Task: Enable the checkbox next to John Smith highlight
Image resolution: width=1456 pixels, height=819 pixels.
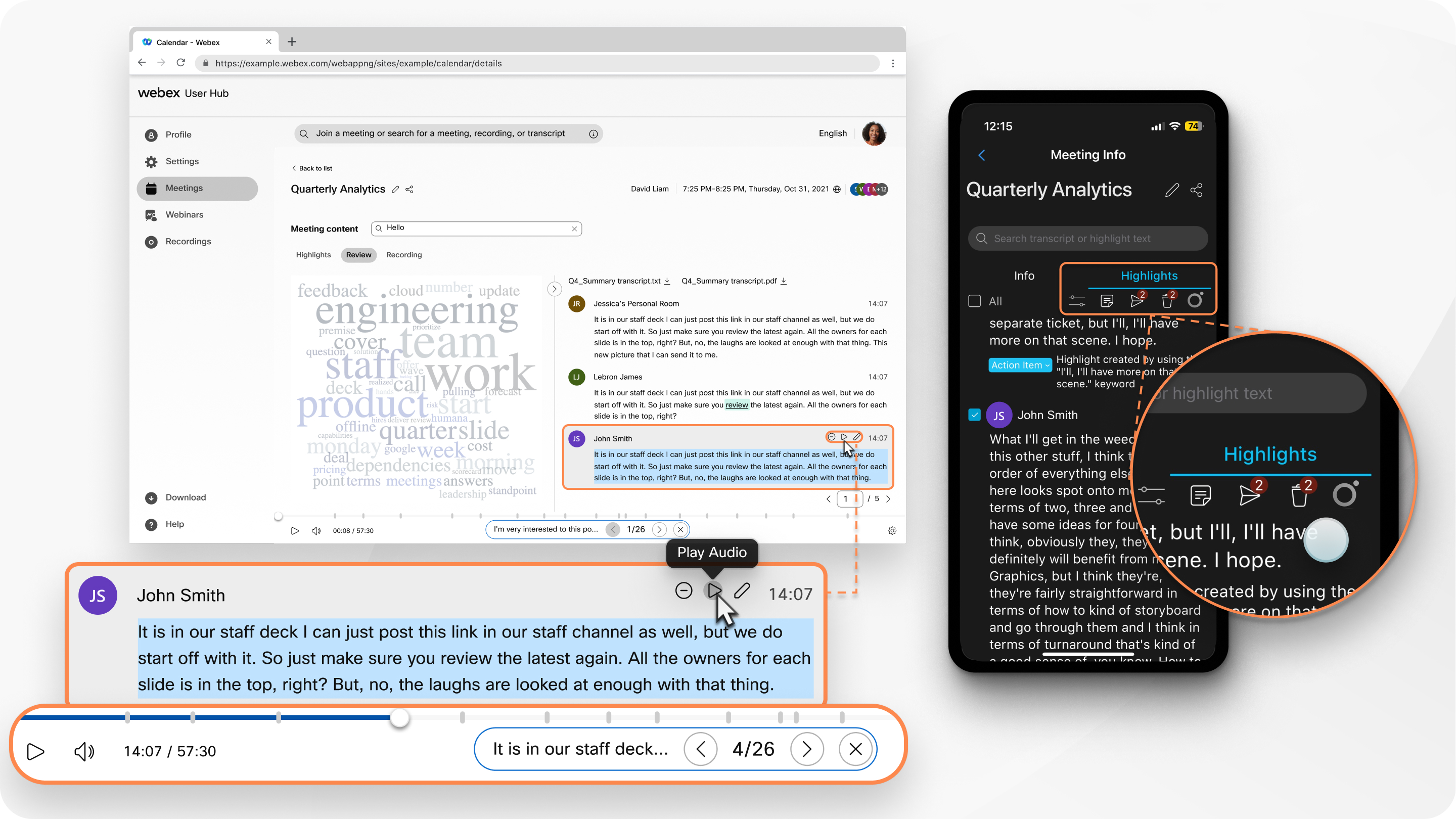Action: coord(974,414)
